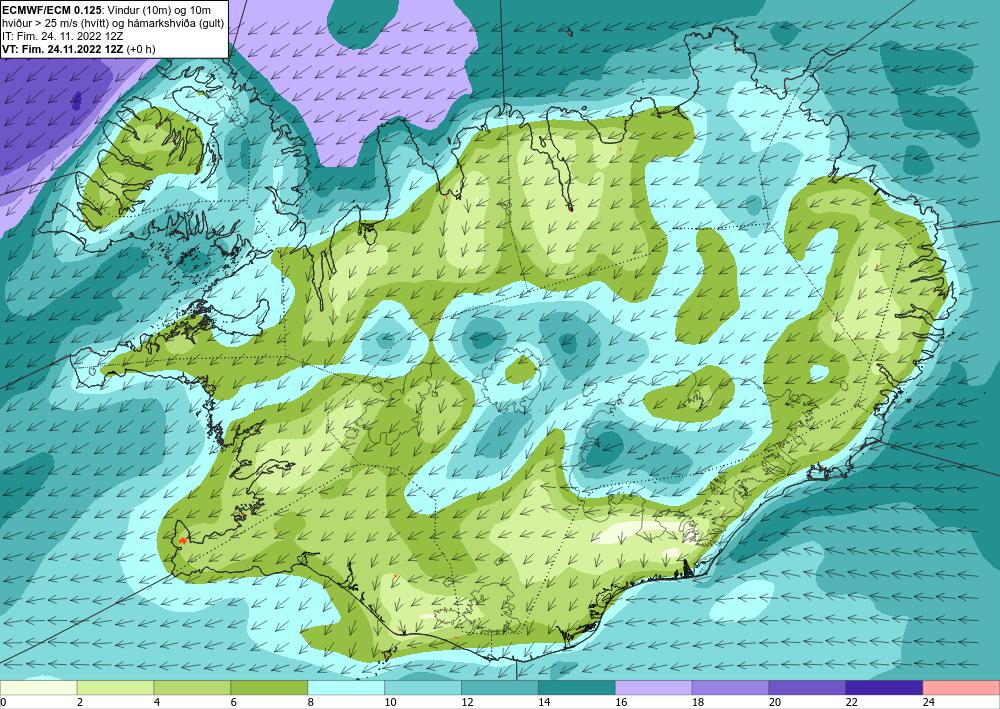
Task: Pick the indigo 22–24 m/s legend swatch
Action: click(x=884, y=688)
